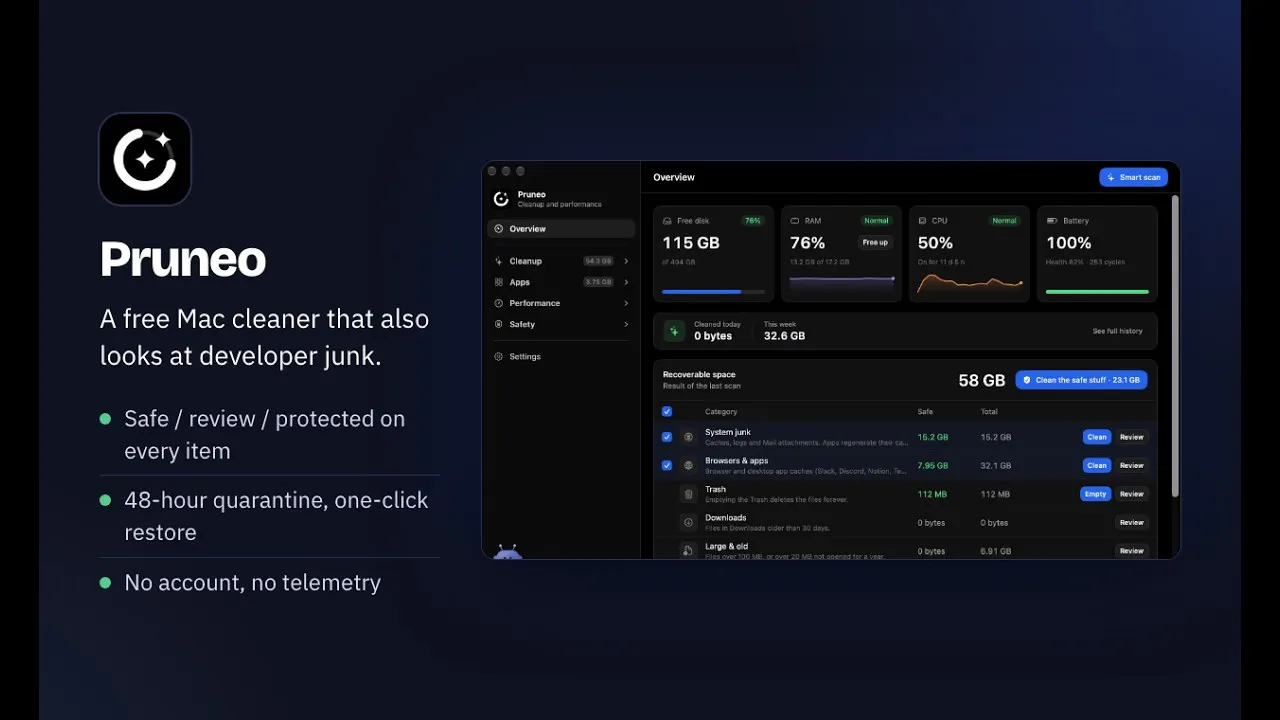Click Clean for System junk
The height and width of the screenshot is (720, 1280).
pyautogui.click(x=1097, y=437)
